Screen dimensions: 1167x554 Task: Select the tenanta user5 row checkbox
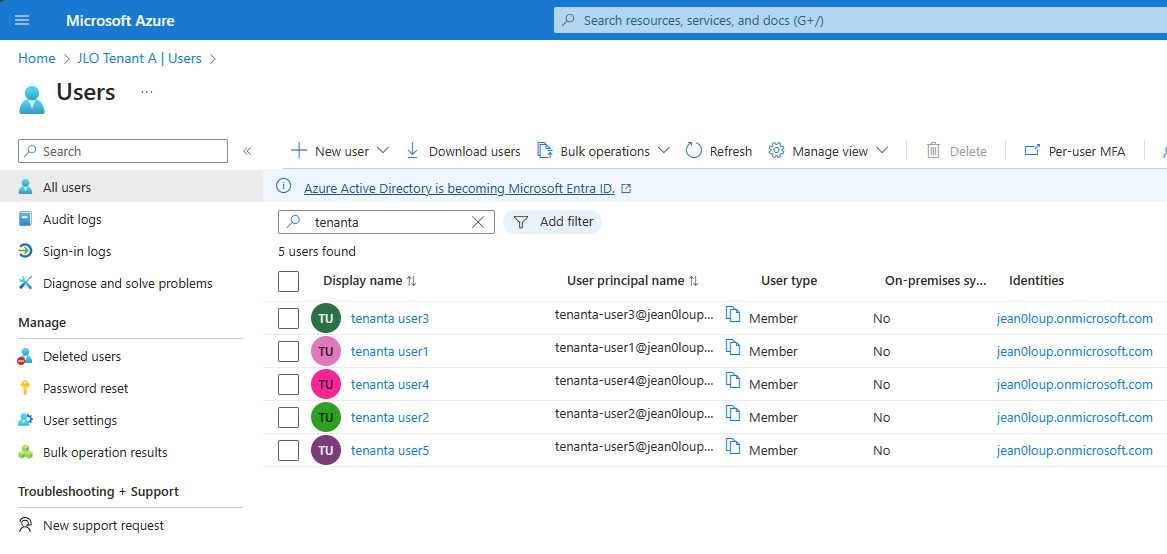tap(288, 450)
